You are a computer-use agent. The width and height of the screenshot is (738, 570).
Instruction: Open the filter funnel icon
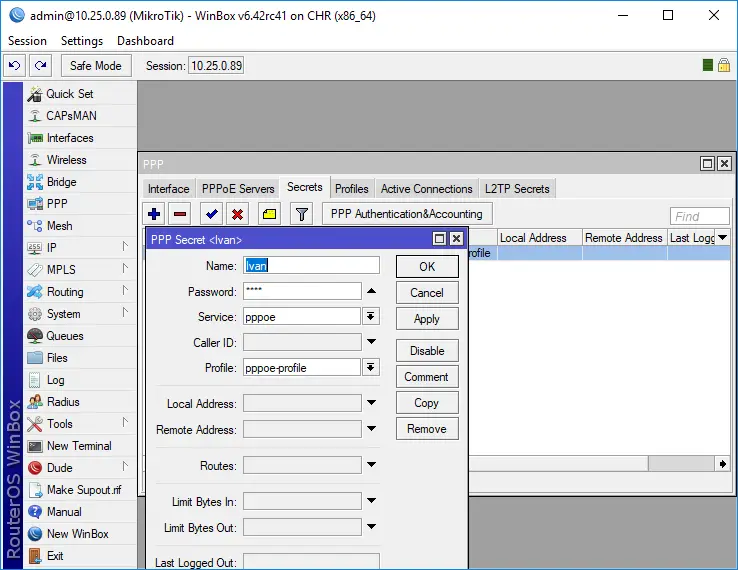[x=301, y=213]
